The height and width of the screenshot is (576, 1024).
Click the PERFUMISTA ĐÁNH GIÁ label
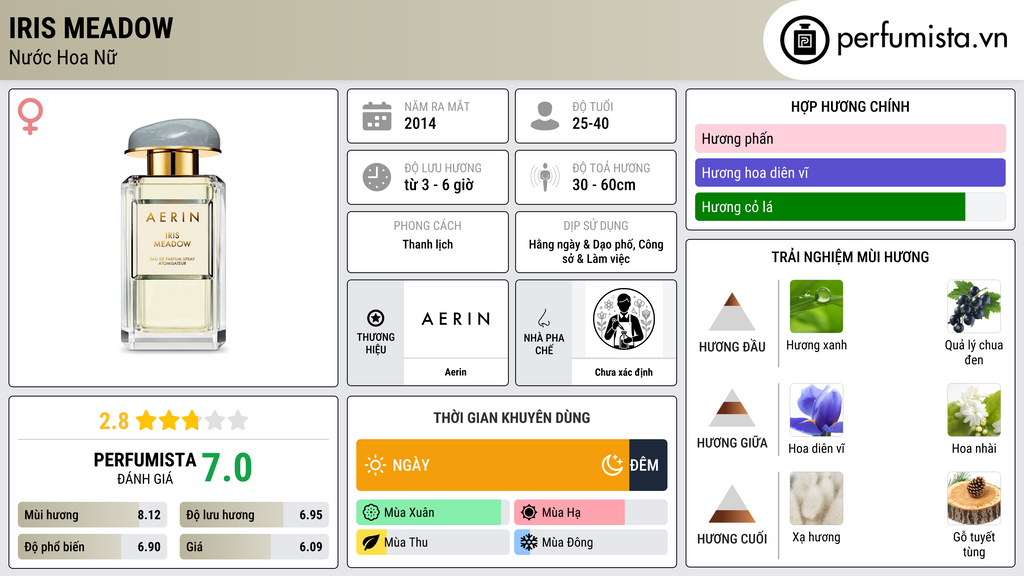(x=144, y=468)
